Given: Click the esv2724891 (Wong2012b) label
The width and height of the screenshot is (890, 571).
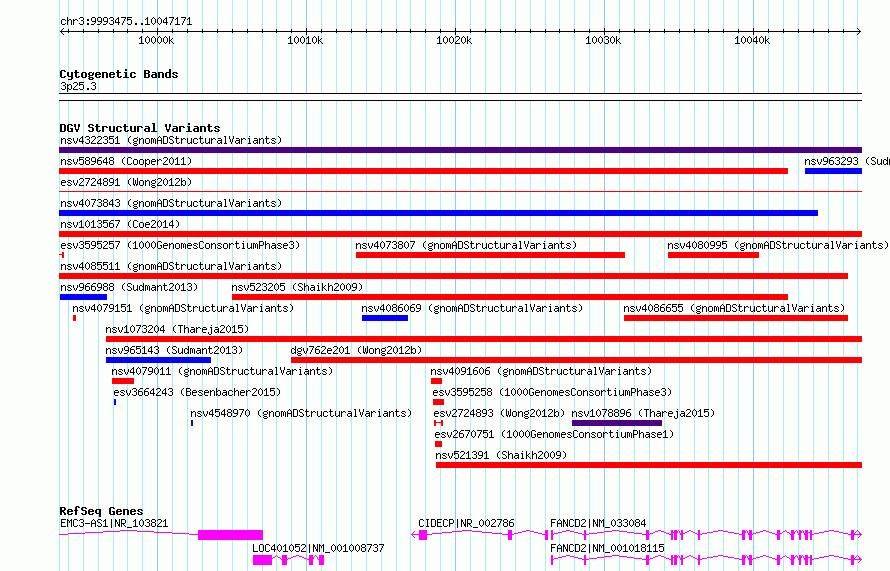Looking at the screenshot, I should 126,182.
